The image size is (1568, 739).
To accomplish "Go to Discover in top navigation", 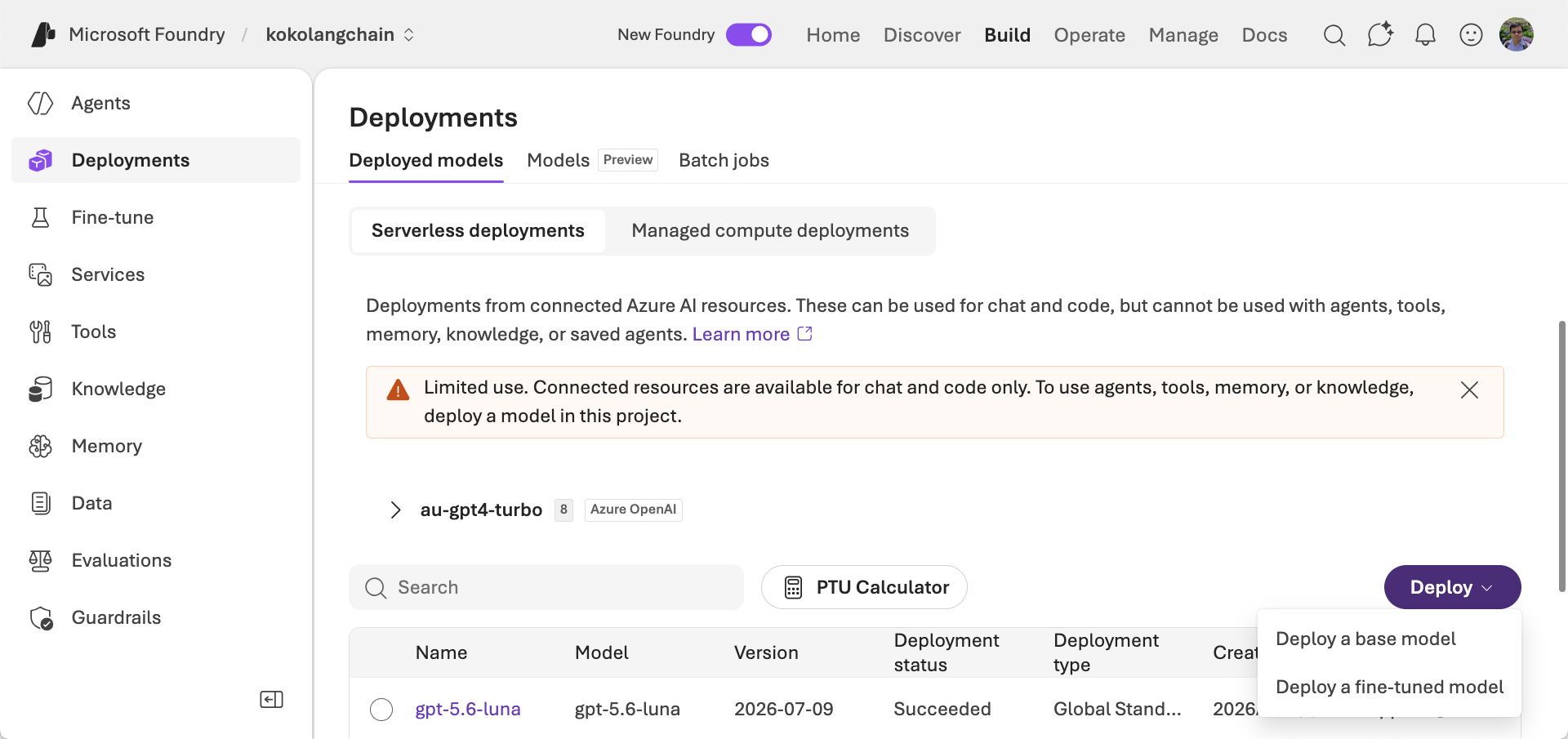I will tap(922, 34).
